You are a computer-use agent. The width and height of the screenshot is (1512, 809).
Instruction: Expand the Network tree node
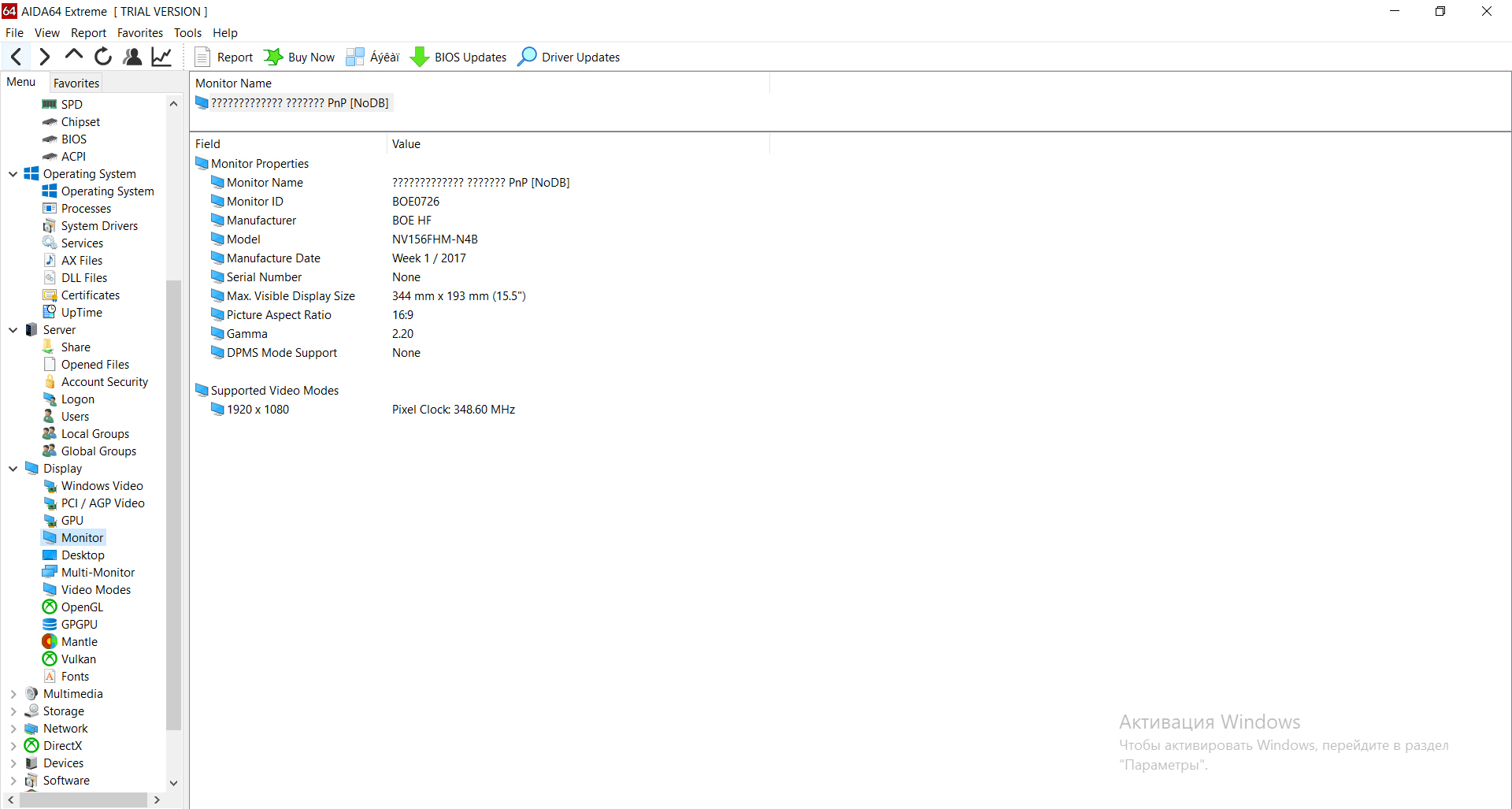(13, 729)
